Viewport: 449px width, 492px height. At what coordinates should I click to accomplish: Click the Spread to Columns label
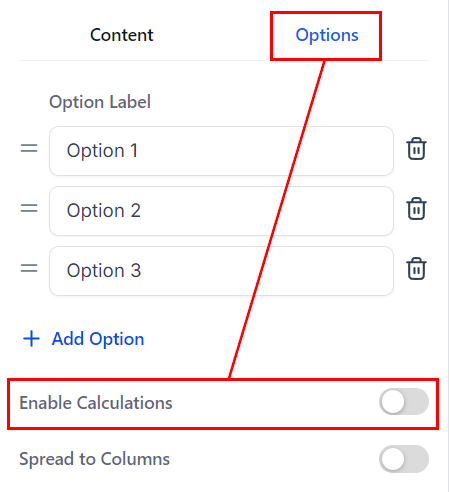coord(95,459)
